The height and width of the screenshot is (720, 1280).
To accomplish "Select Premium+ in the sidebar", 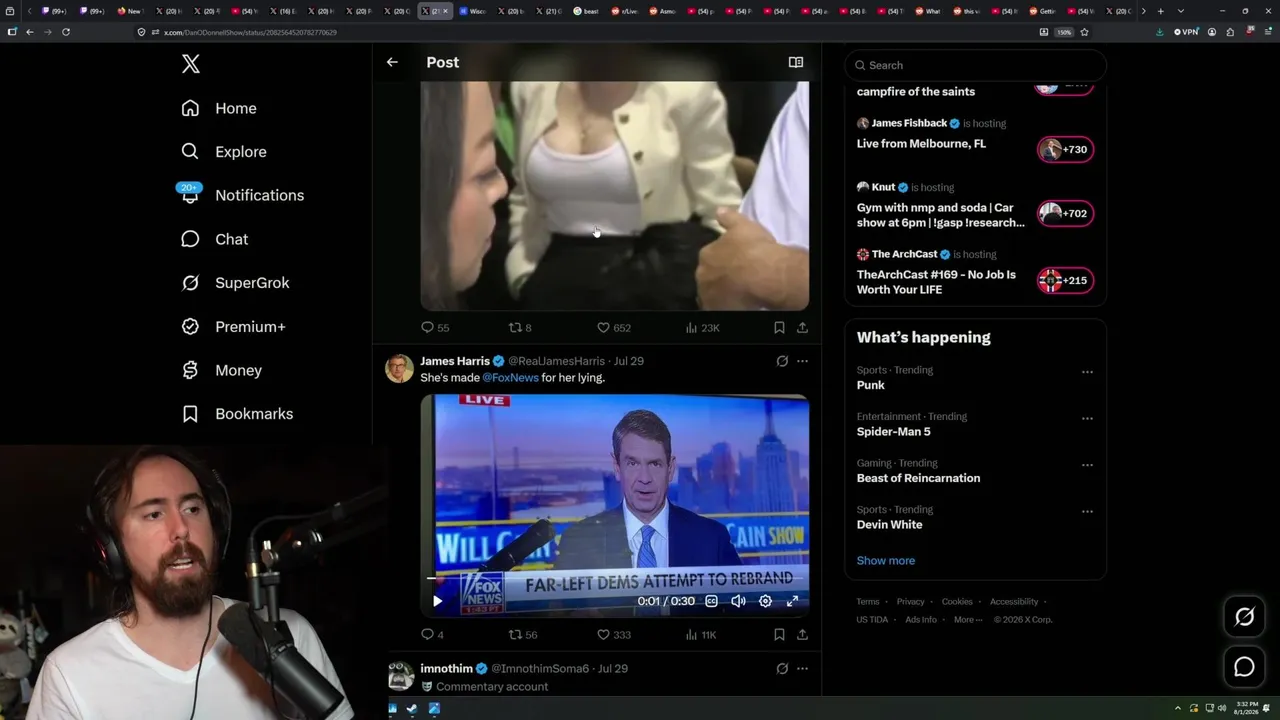I will [x=233, y=327].
